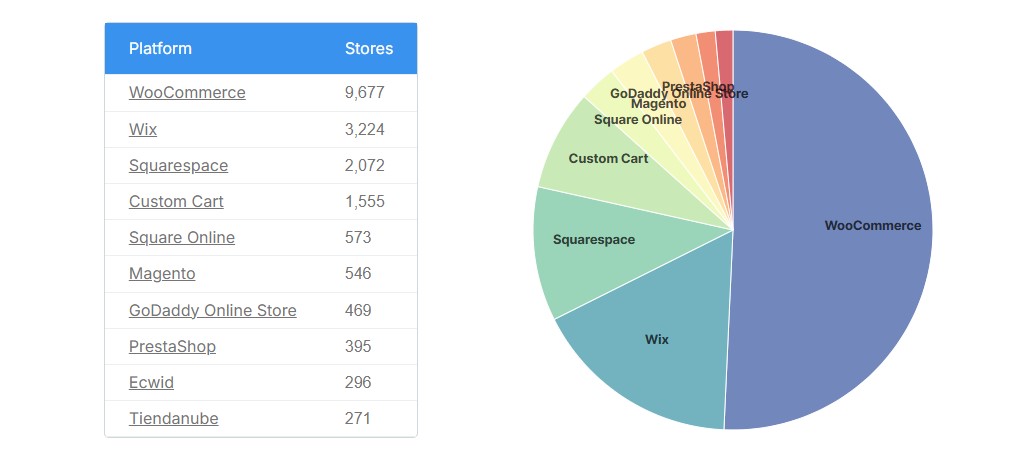
Task: Open the Custom Cart link
Action: click(176, 201)
